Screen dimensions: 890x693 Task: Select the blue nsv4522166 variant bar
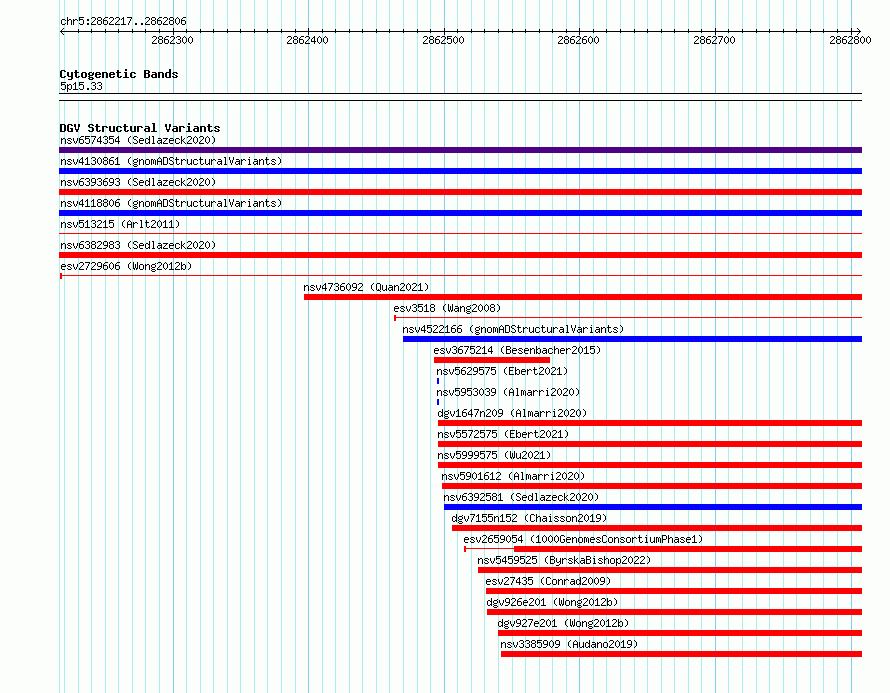632,339
